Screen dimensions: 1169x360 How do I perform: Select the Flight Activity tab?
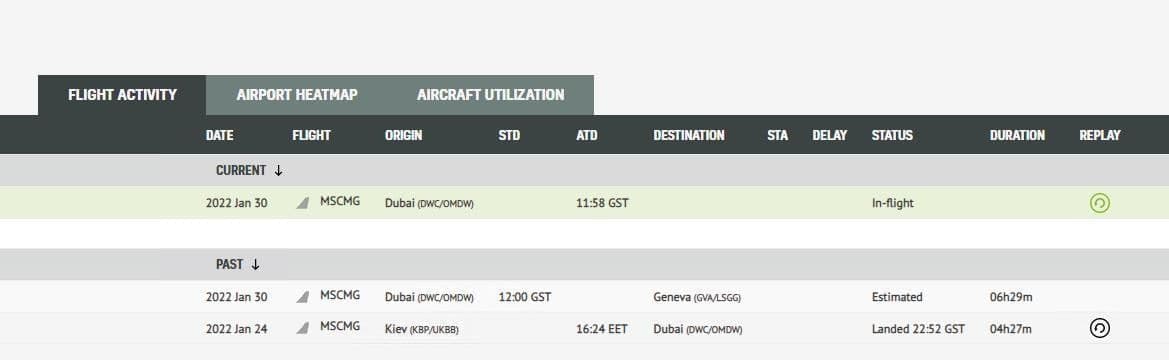pos(122,95)
